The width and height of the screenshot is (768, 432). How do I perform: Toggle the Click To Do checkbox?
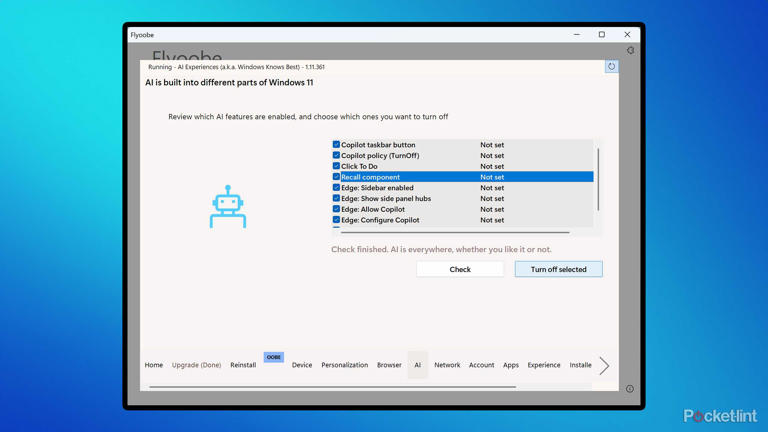336,166
